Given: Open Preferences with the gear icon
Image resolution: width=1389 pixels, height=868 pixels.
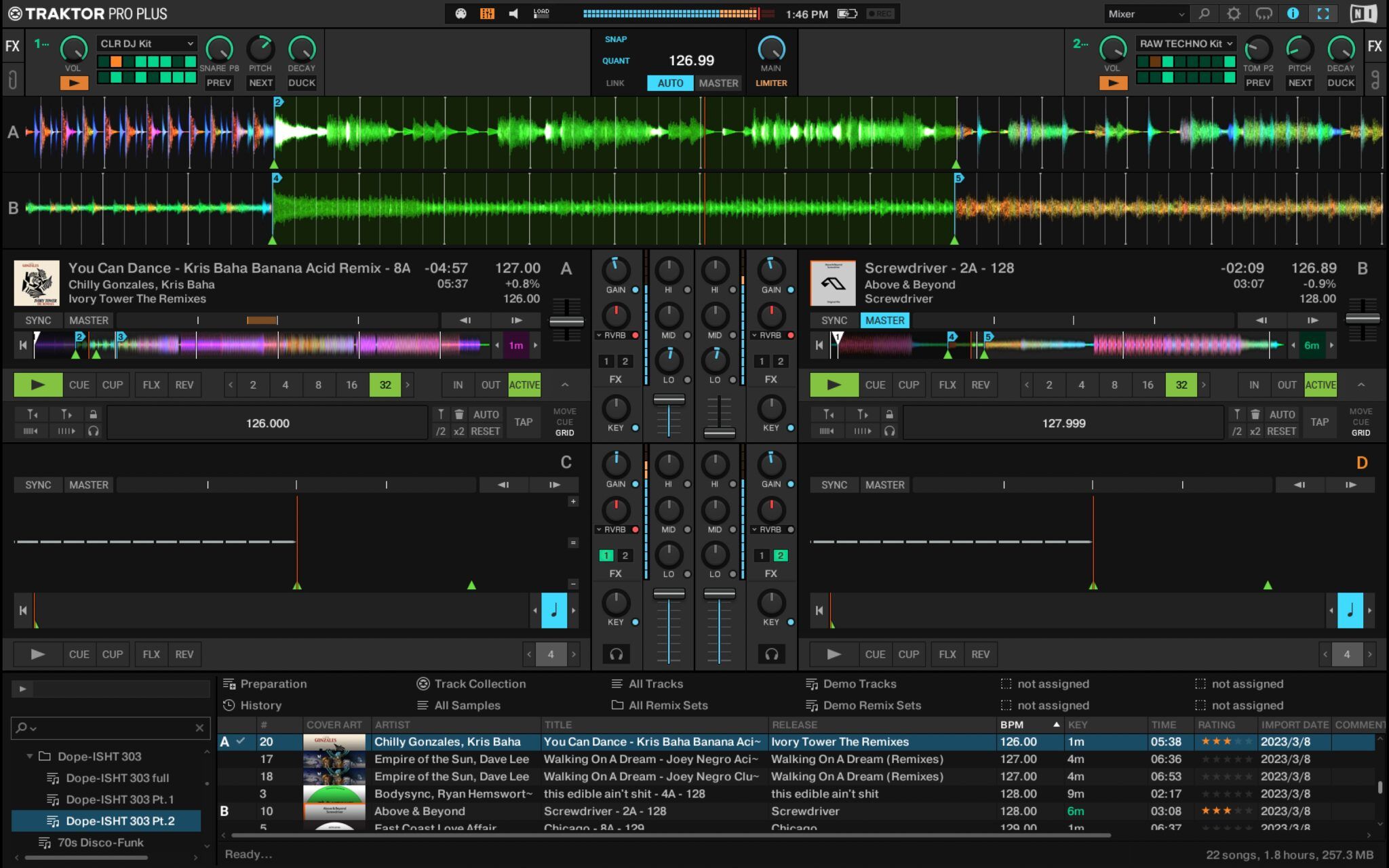Looking at the screenshot, I should 1234,14.
